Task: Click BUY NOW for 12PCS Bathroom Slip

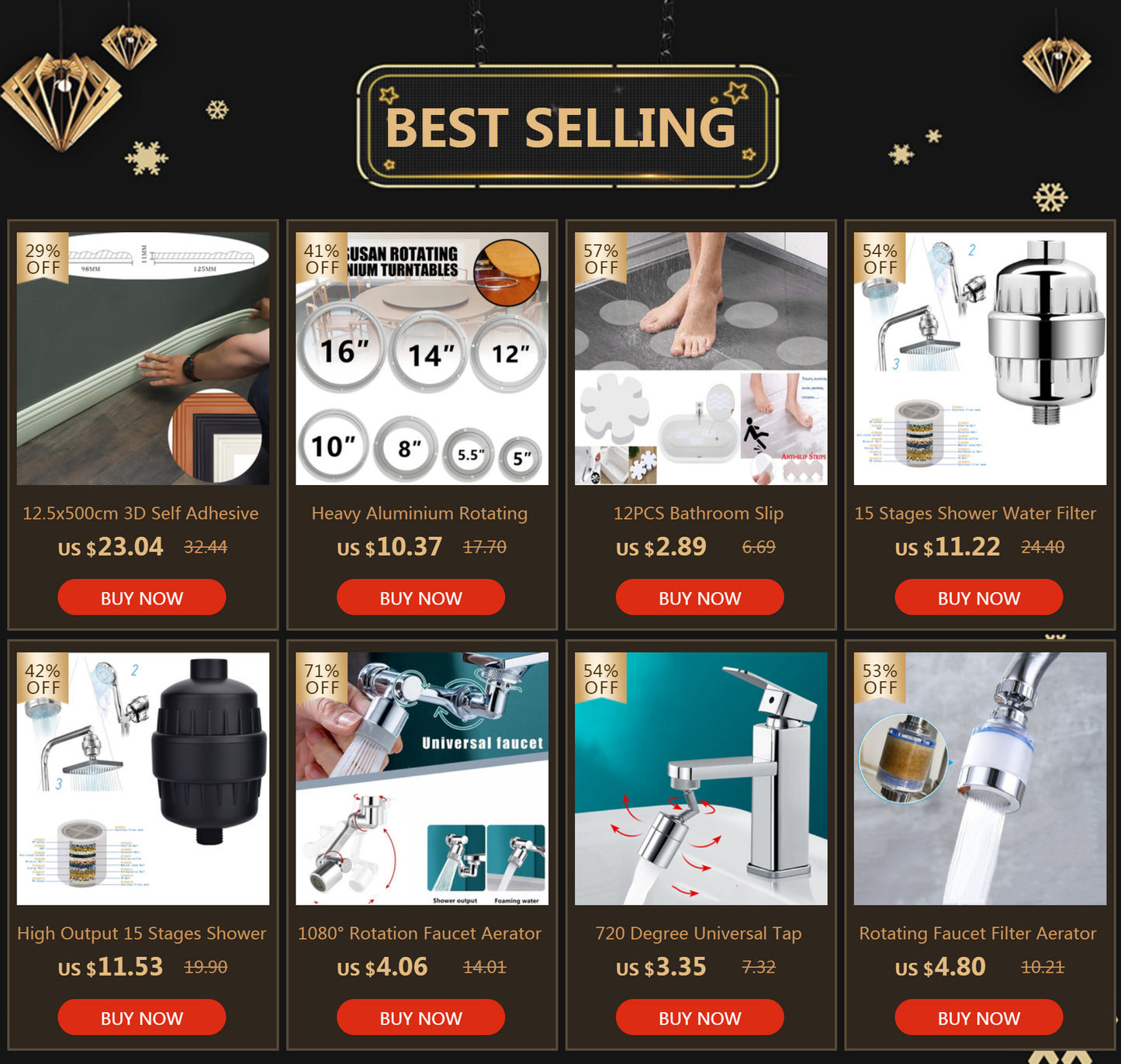Action: [x=700, y=598]
